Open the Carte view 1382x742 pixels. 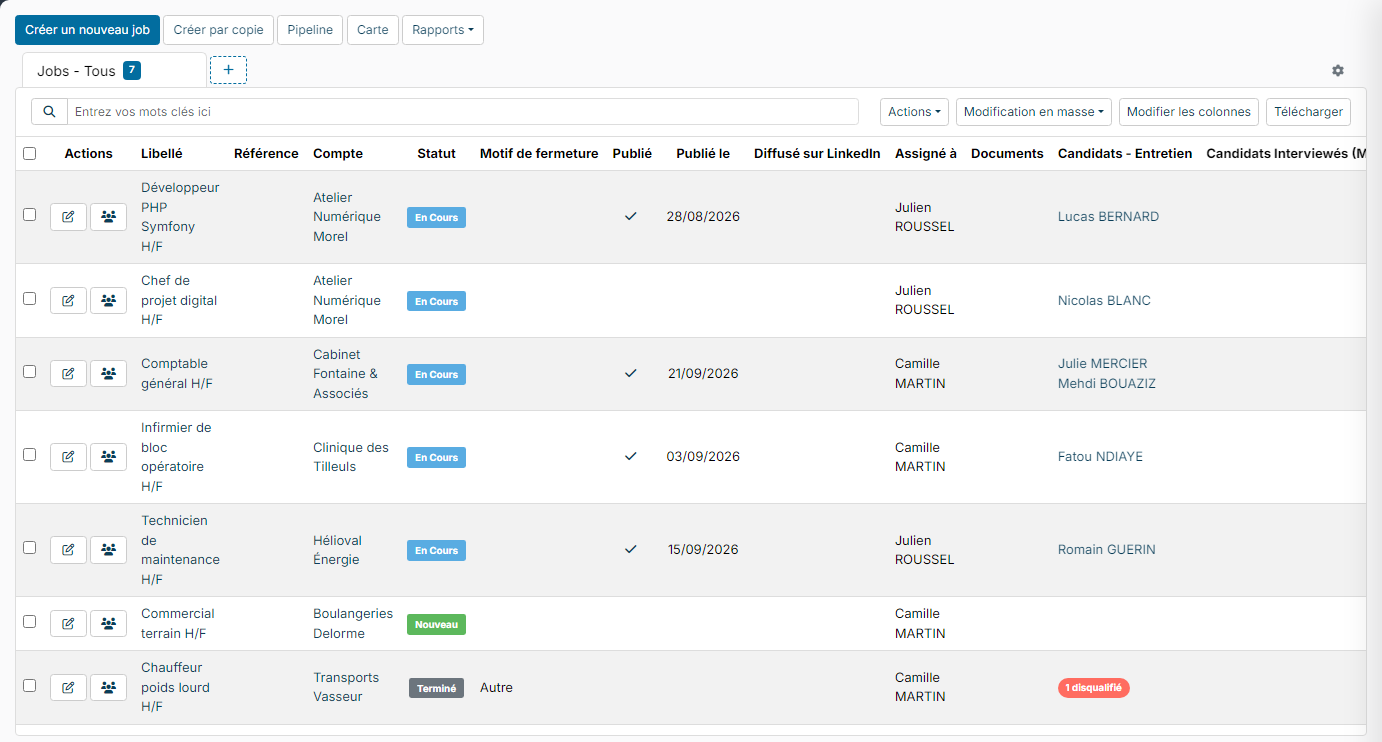[x=373, y=30]
